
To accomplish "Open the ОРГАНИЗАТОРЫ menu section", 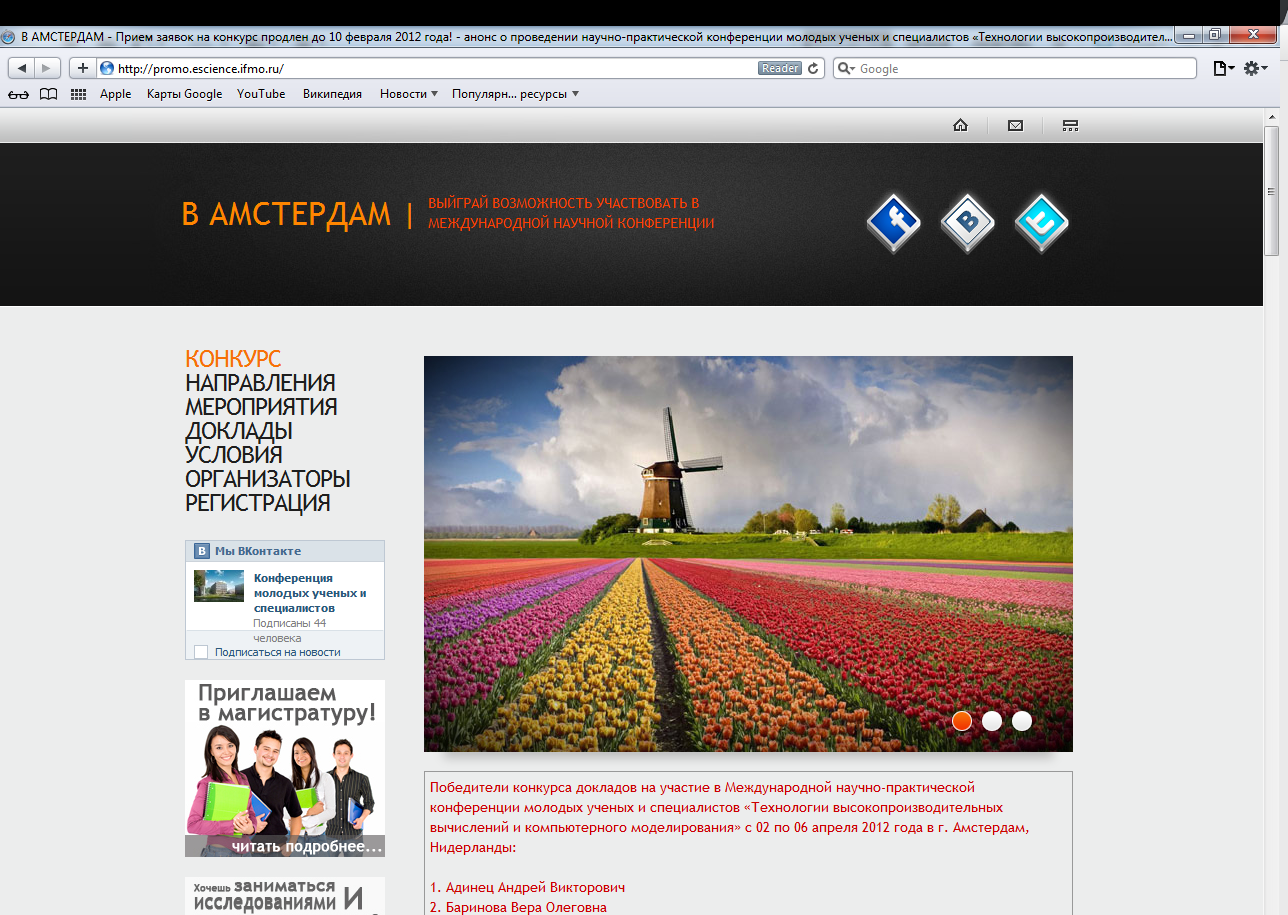I will (x=268, y=479).
